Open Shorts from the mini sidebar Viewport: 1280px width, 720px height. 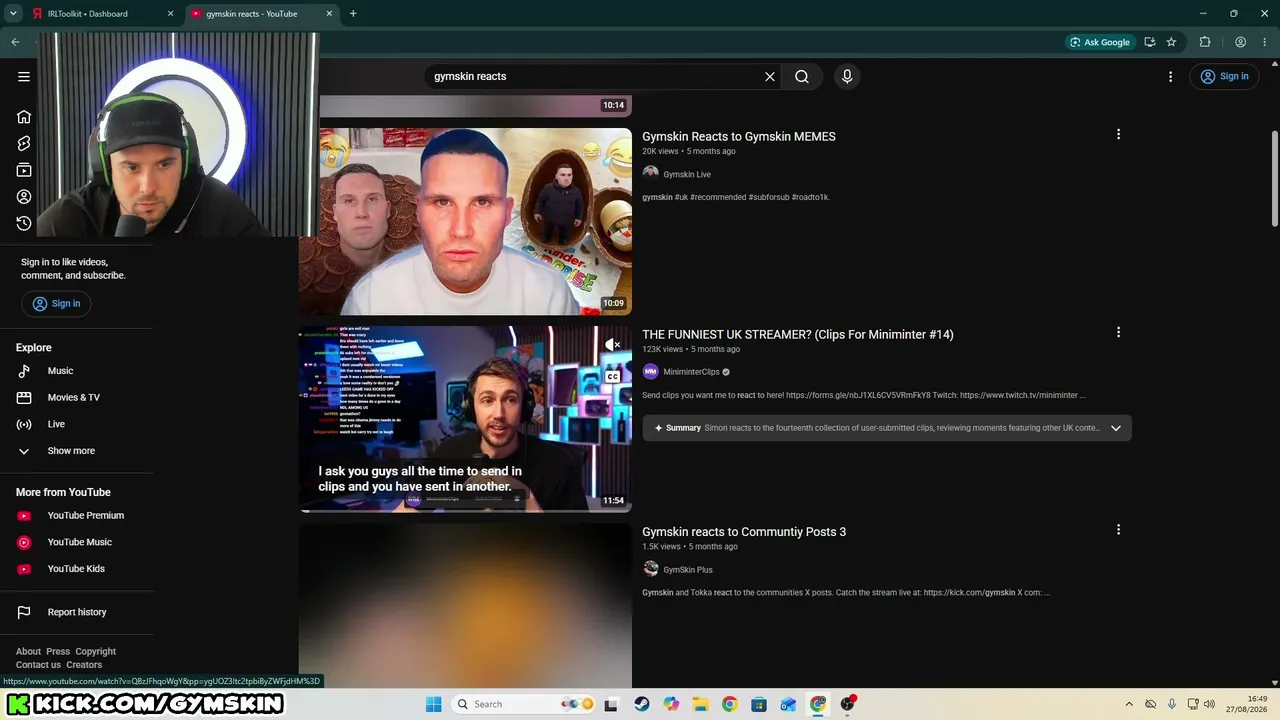[24, 143]
